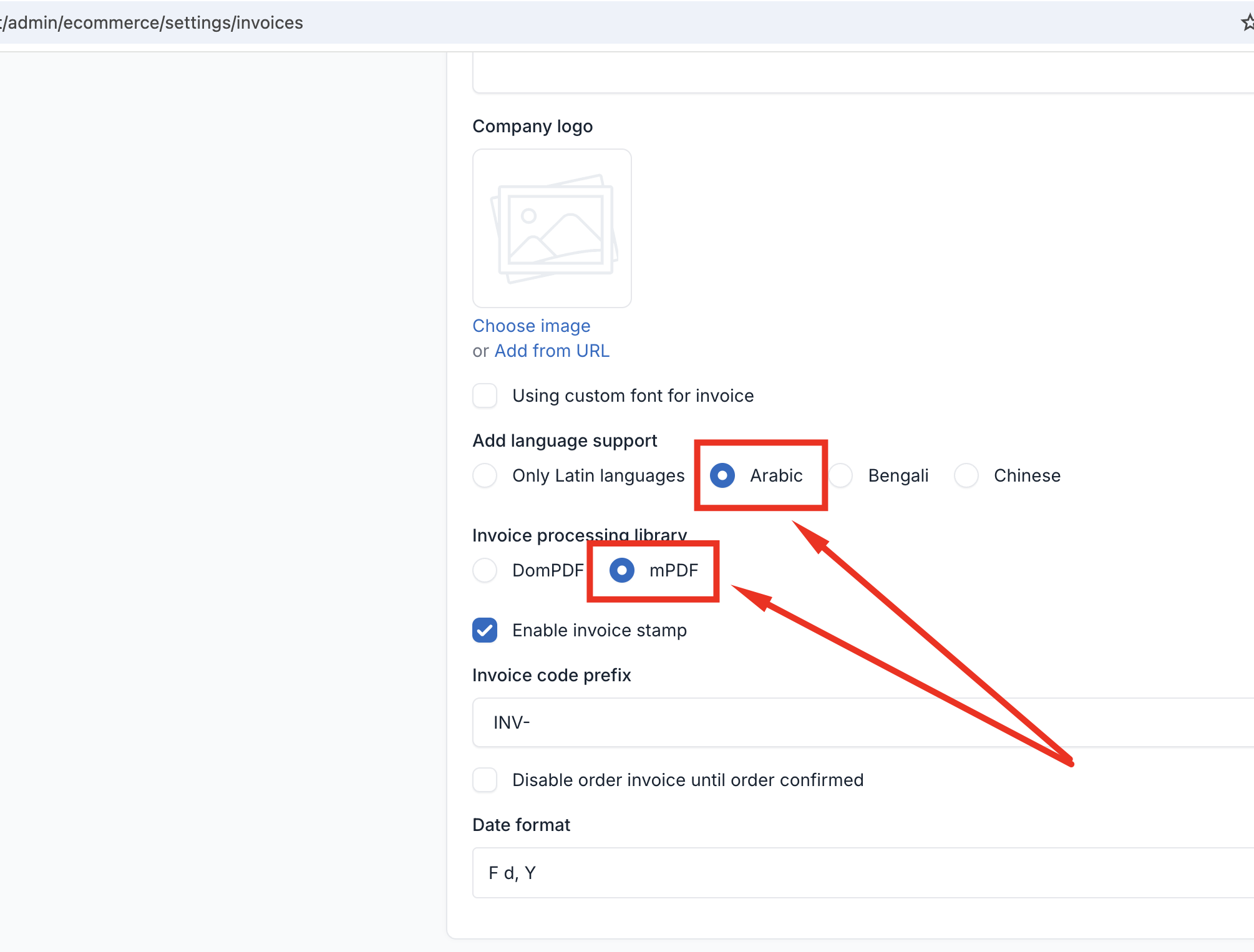Tick Disable order invoice until order confirmed
The width and height of the screenshot is (1254, 952).
485,780
